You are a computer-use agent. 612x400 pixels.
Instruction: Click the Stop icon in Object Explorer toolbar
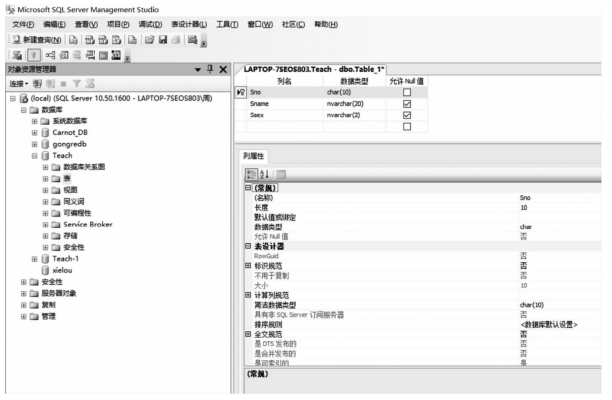(64, 84)
